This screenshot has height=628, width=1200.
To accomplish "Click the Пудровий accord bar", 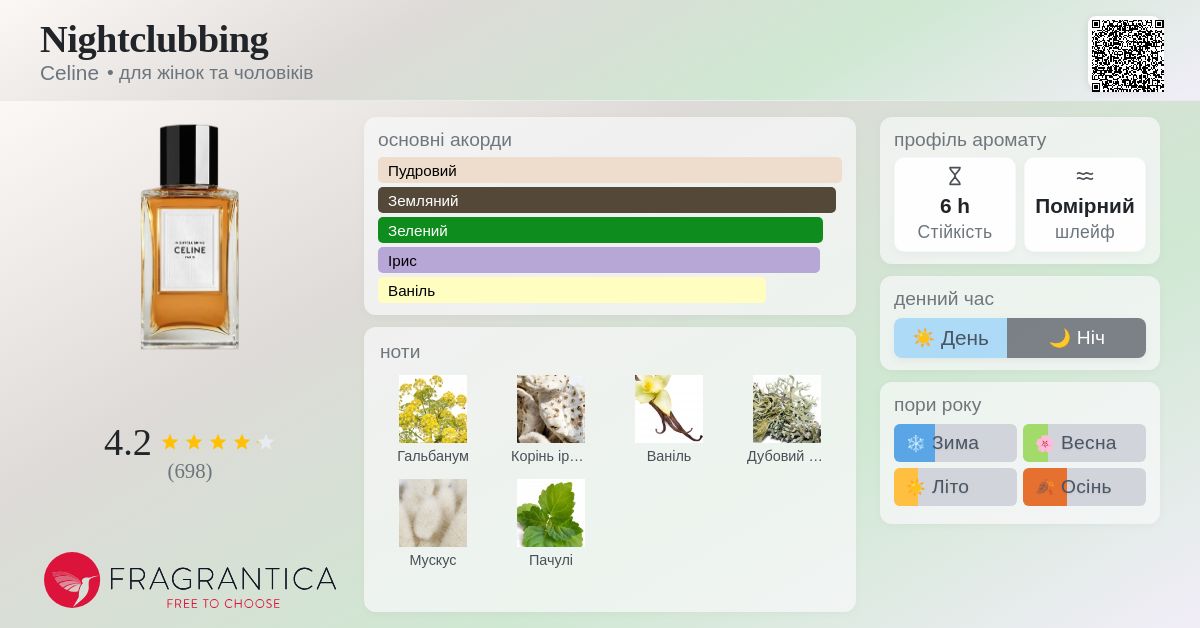I will tap(610, 170).
